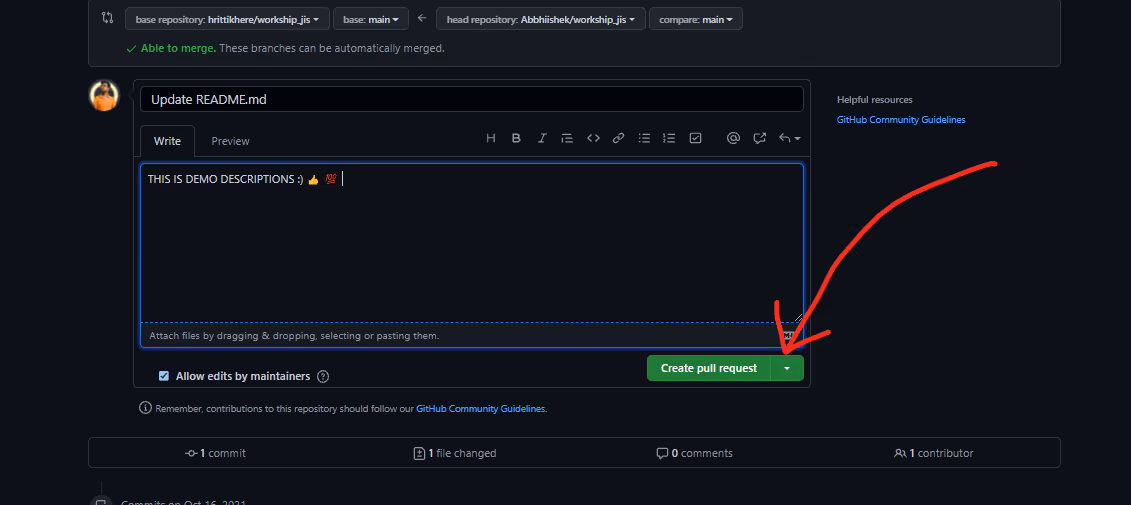1131x505 pixels.
Task: Open GitHub Community Guidelines link in the reminder note
Action: (x=480, y=408)
